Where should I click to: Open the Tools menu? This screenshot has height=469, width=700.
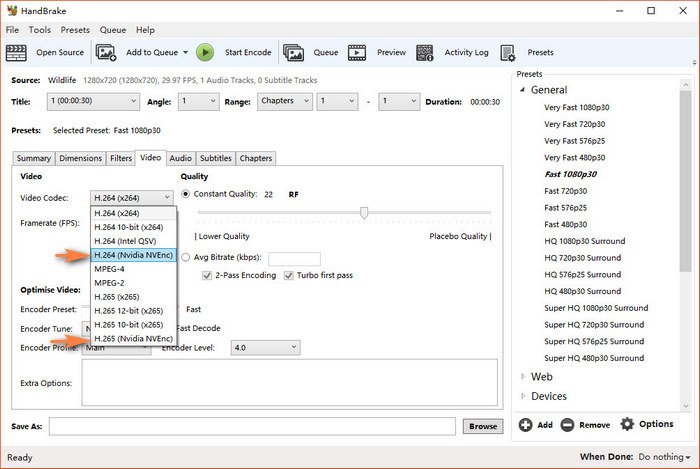point(40,30)
